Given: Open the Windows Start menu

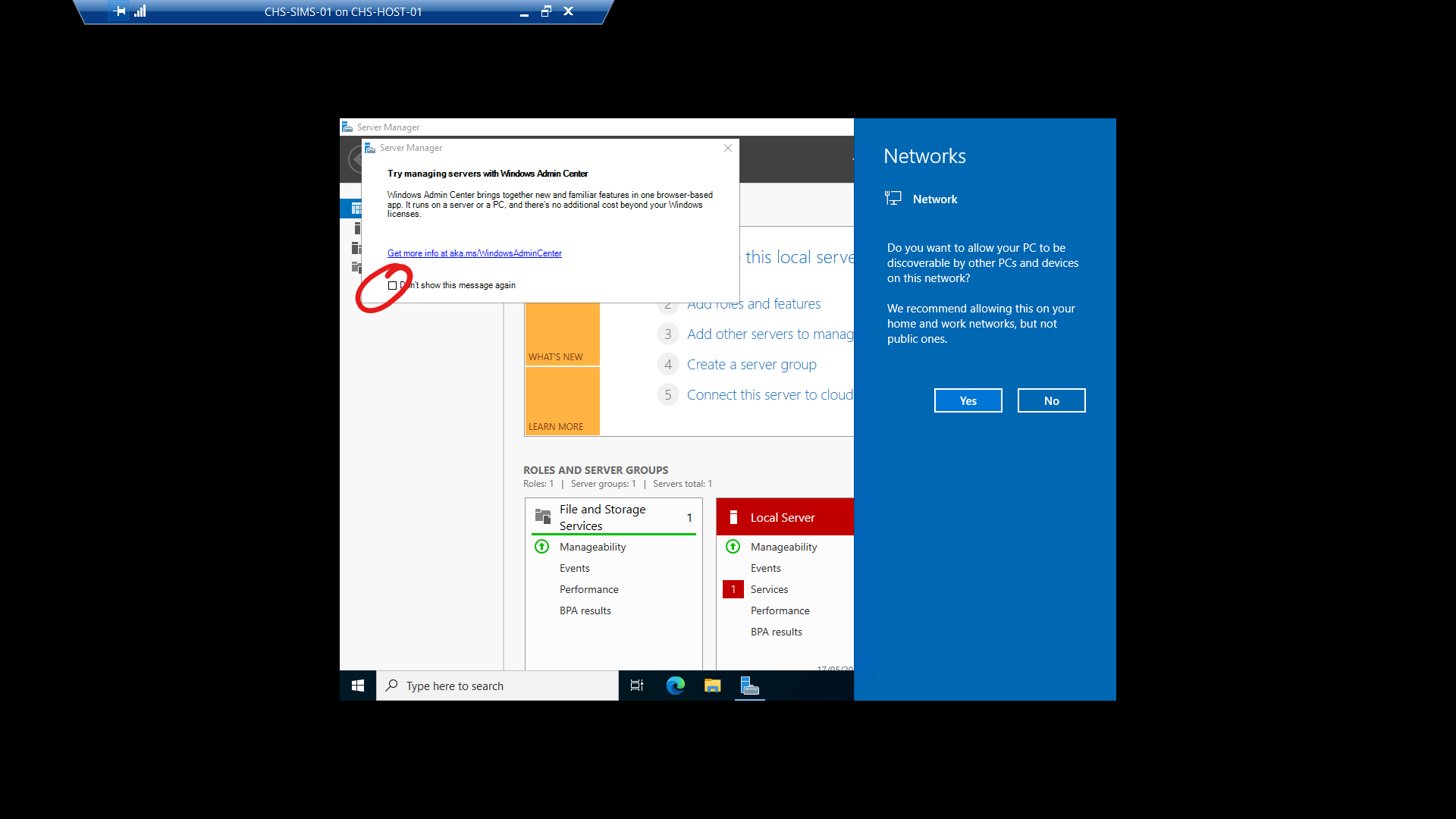Looking at the screenshot, I should 358,686.
